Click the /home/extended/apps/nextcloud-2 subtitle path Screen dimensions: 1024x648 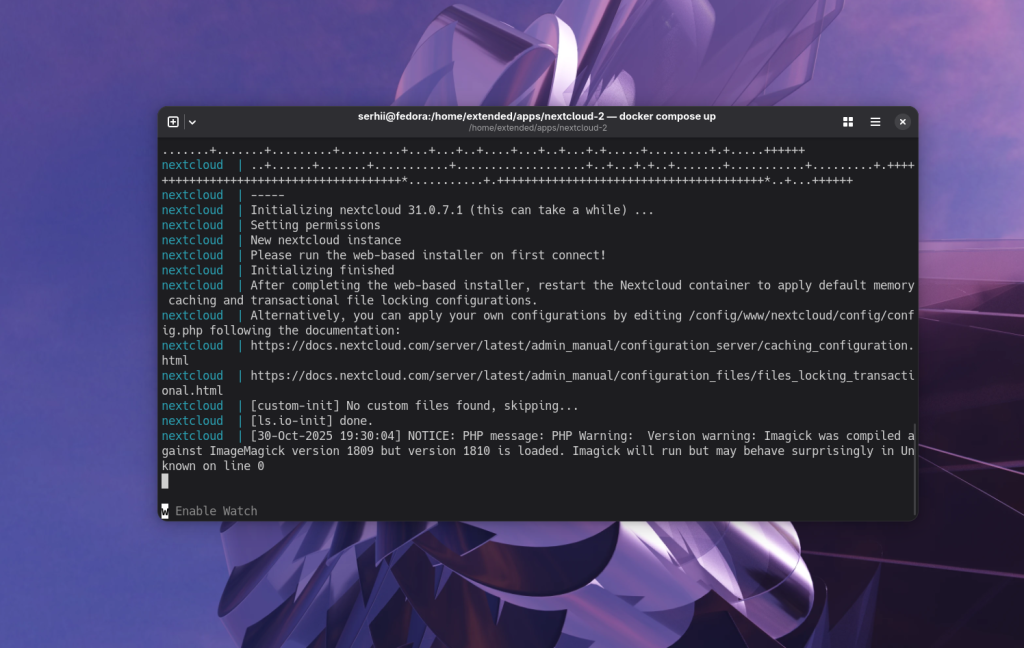point(537,128)
